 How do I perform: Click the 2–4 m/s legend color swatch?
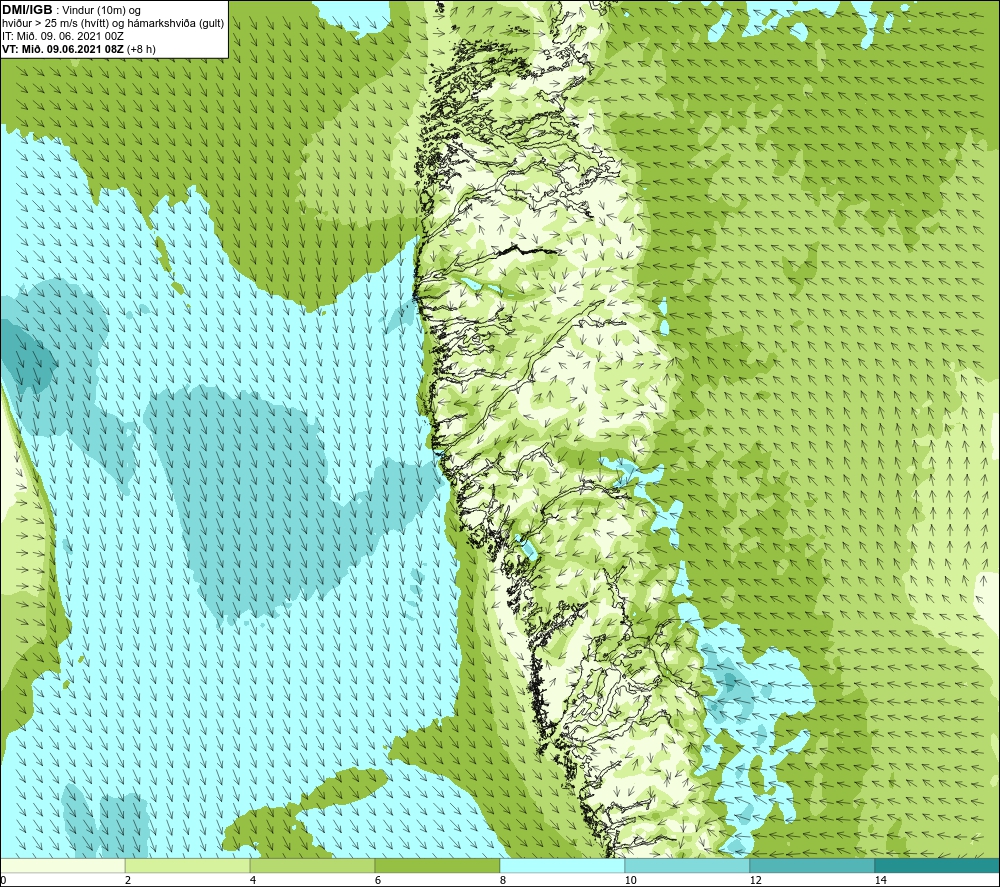click(188, 866)
